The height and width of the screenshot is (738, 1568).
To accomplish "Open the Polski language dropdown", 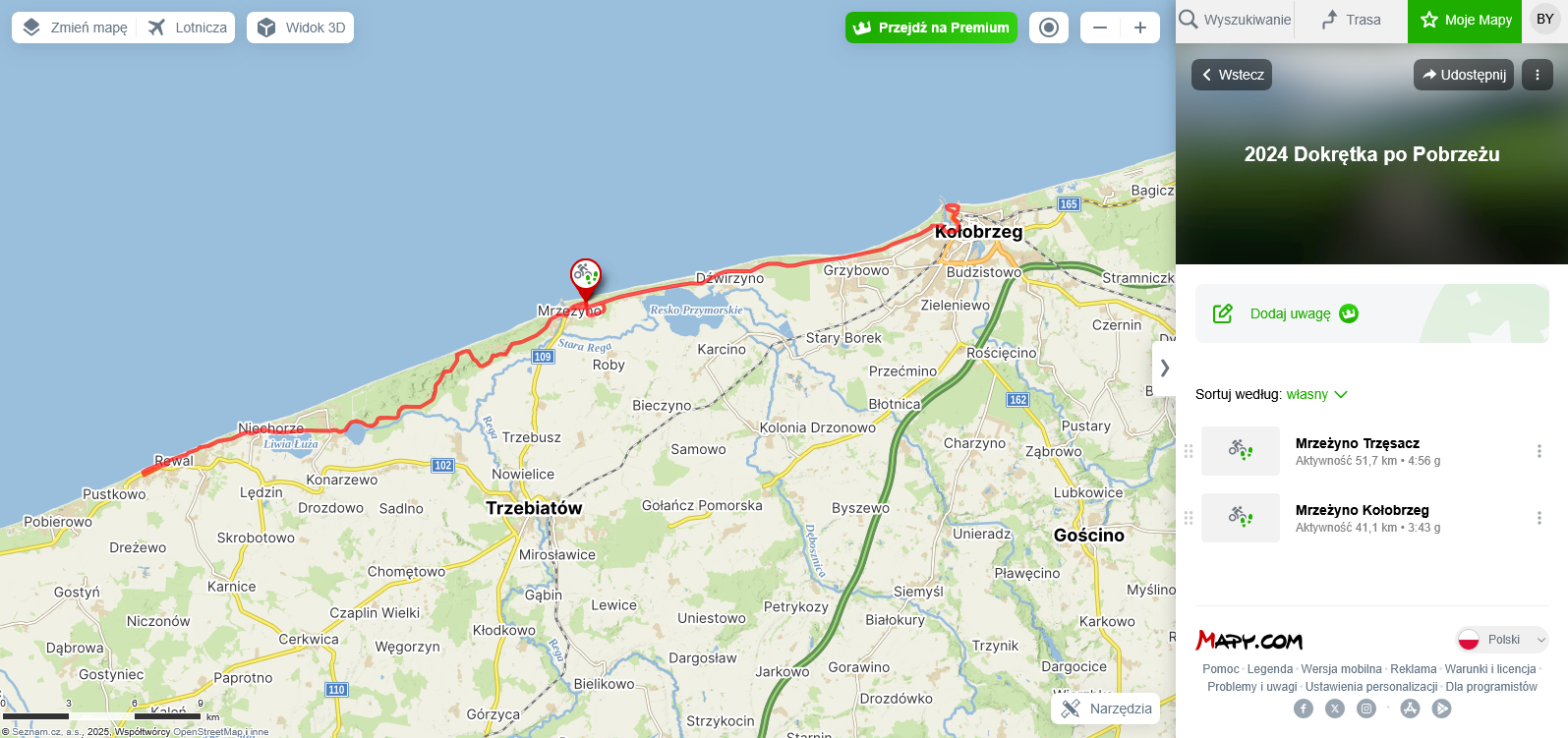I will click(1502, 640).
